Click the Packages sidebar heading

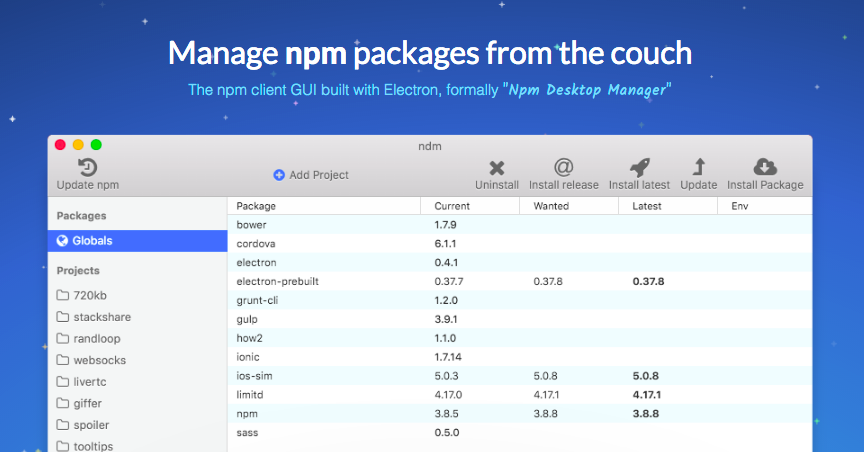(82, 216)
